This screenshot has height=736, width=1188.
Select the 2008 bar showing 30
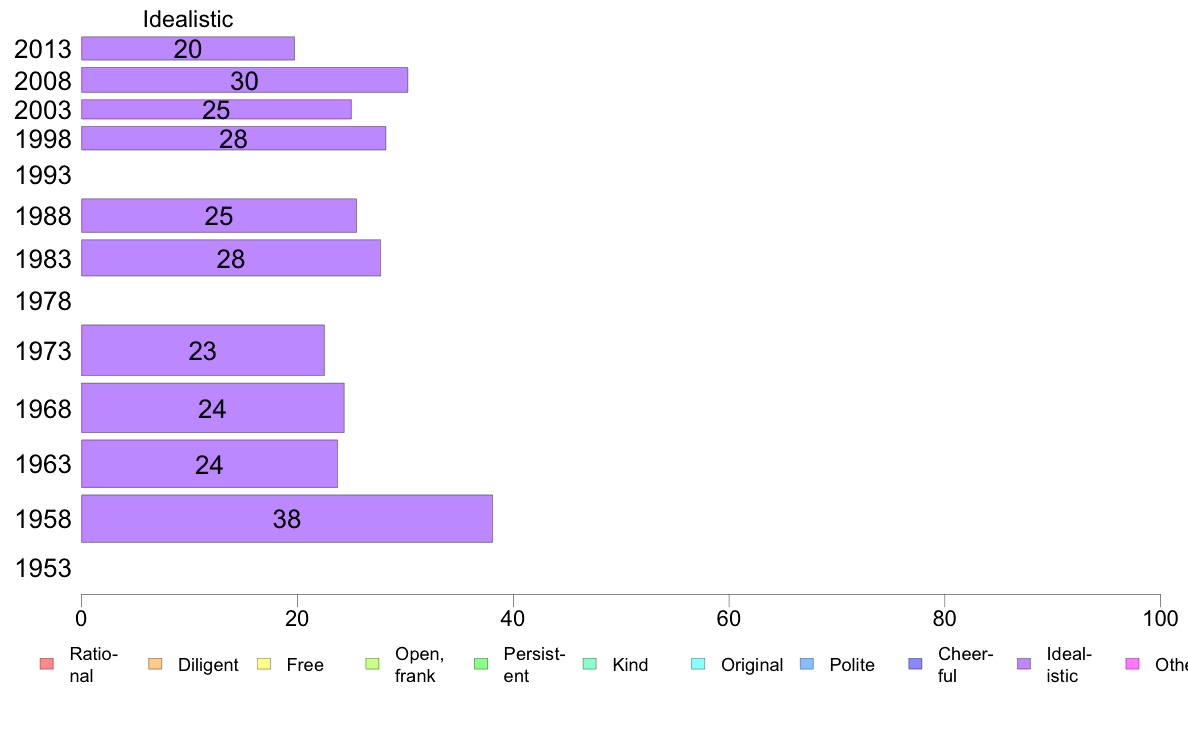point(244,80)
